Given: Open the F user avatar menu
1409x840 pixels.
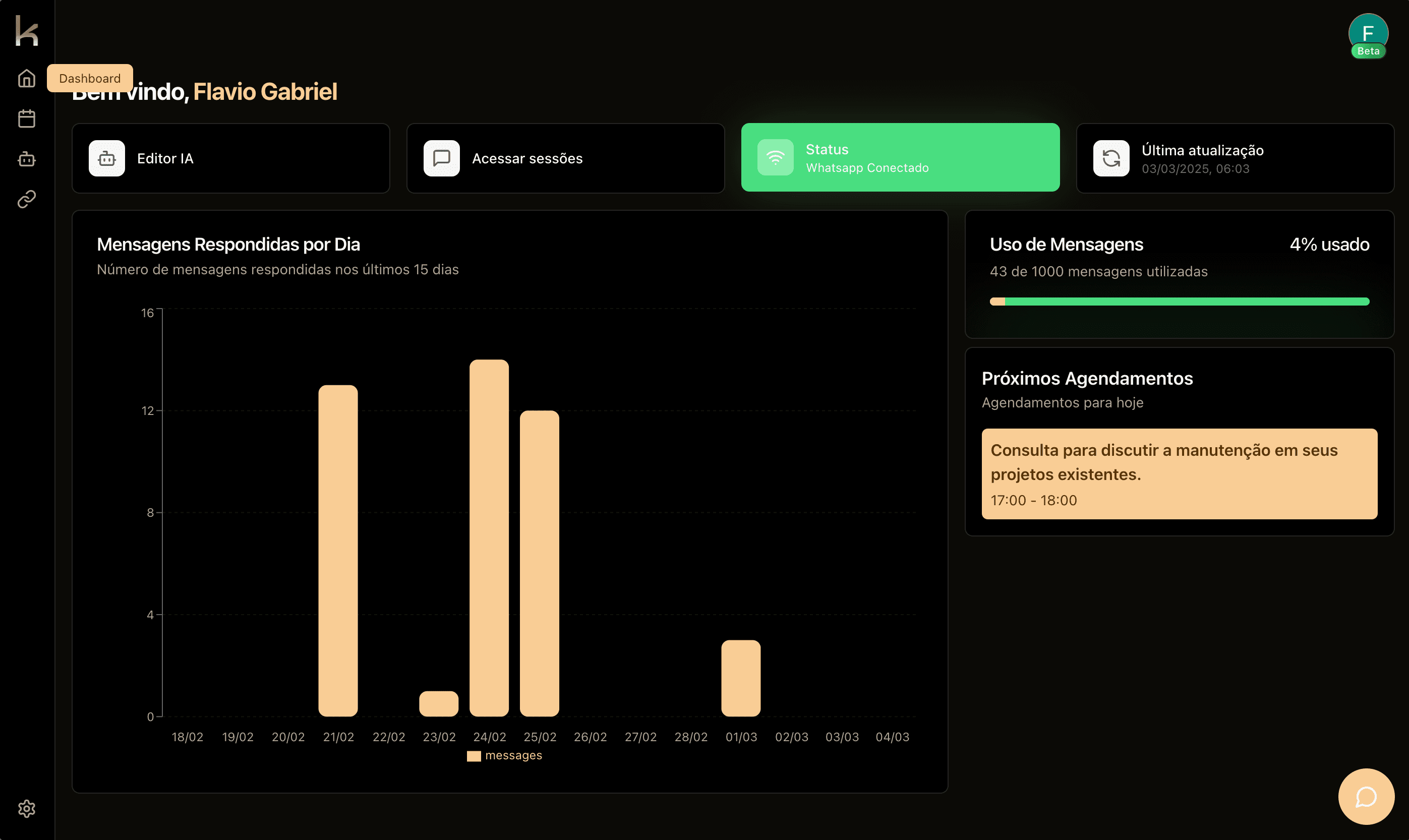Looking at the screenshot, I should pos(1368,33).
